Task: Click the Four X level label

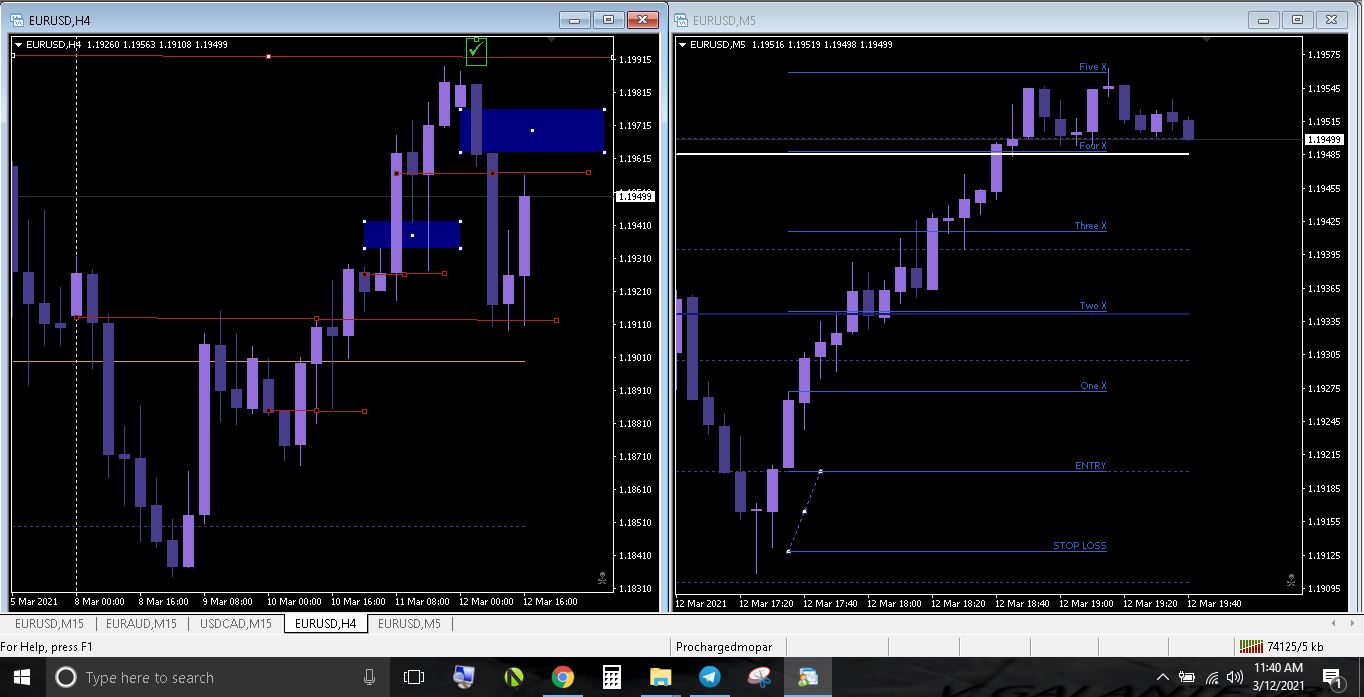Action: coord(1093,146)
